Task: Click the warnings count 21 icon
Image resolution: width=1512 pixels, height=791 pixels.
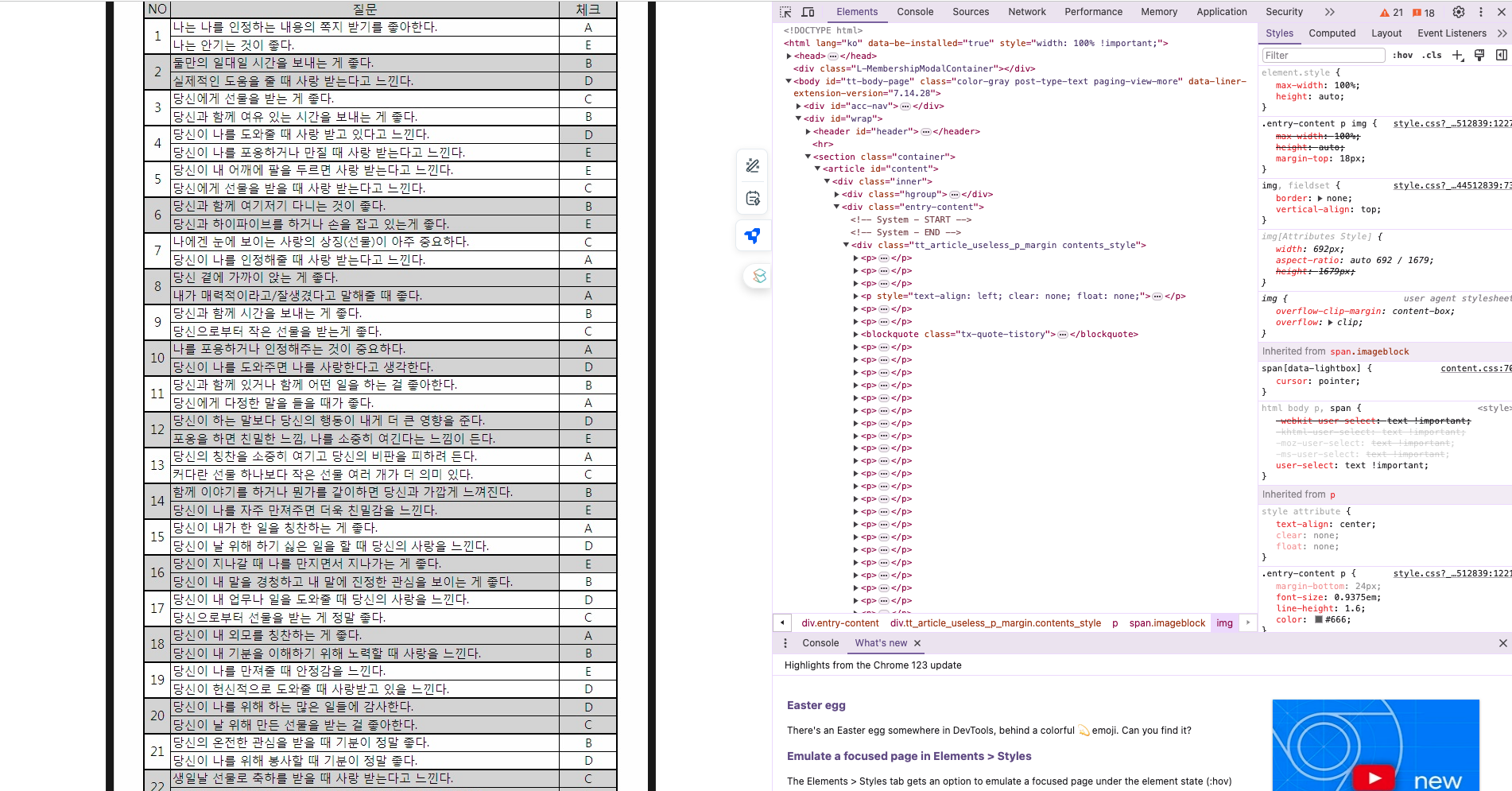Action: 1391,13
